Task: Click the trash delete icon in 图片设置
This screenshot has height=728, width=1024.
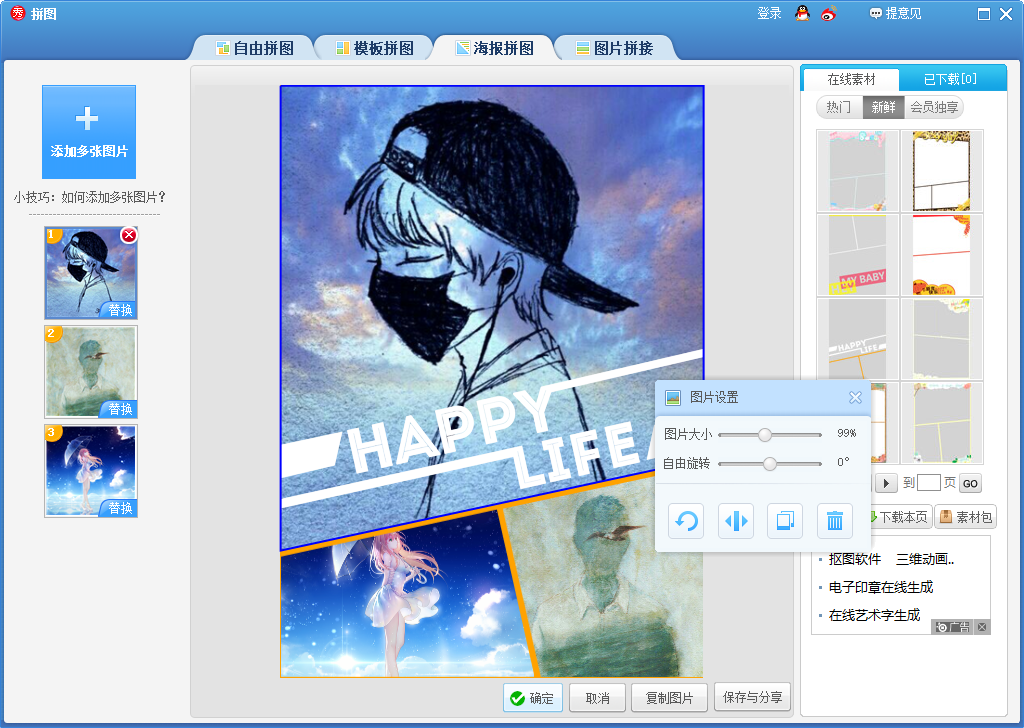Action: [835, 521]
